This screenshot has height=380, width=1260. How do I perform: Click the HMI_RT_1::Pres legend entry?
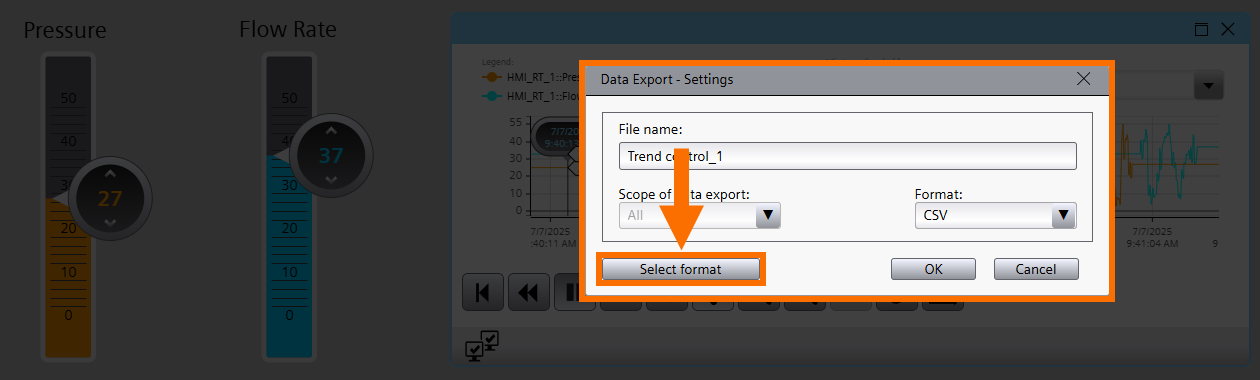point(531,76)
